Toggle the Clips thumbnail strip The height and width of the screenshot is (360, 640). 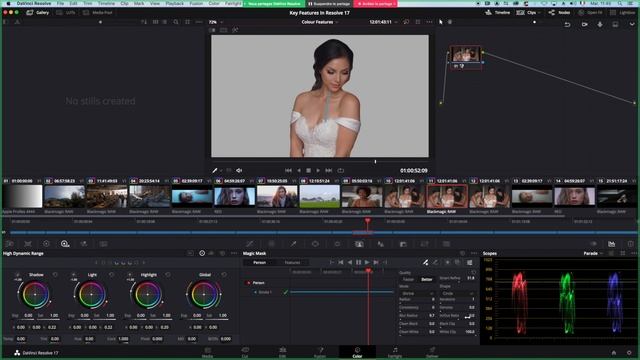527,13
